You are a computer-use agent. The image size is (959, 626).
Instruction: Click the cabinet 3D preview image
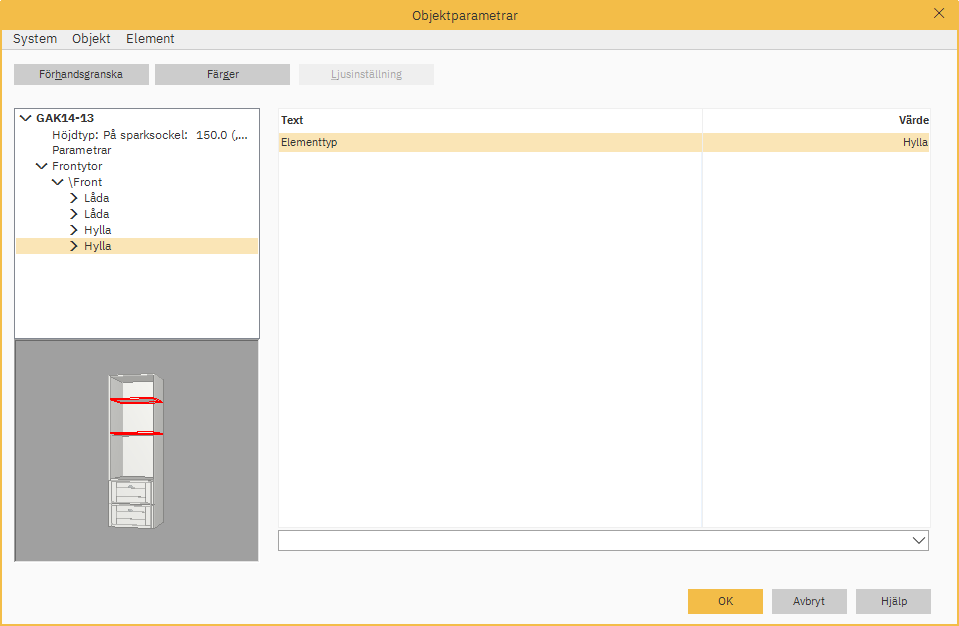pos(136,450)
